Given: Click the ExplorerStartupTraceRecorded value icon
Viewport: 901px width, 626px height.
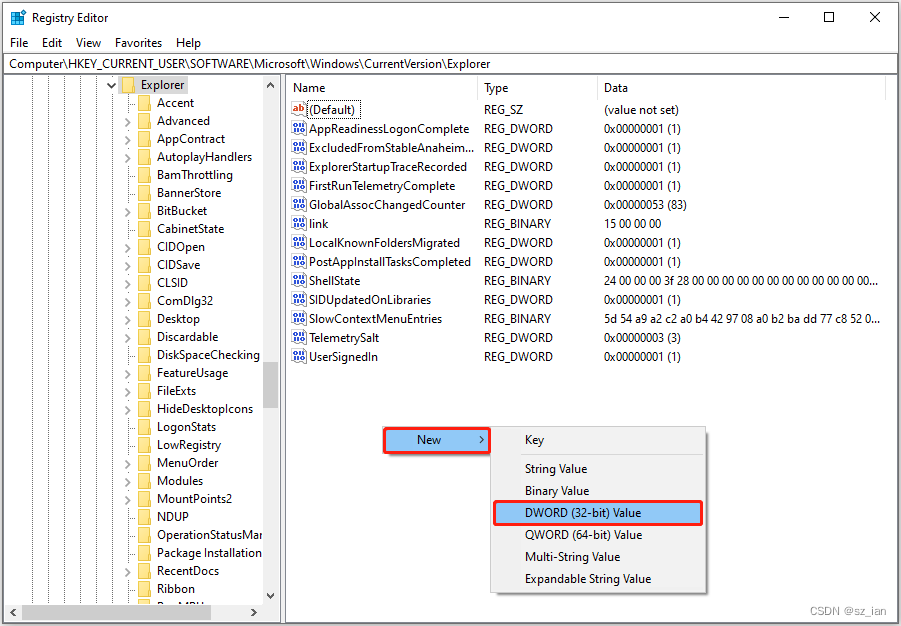Looking at the screenshot, I should coord(299,166).
